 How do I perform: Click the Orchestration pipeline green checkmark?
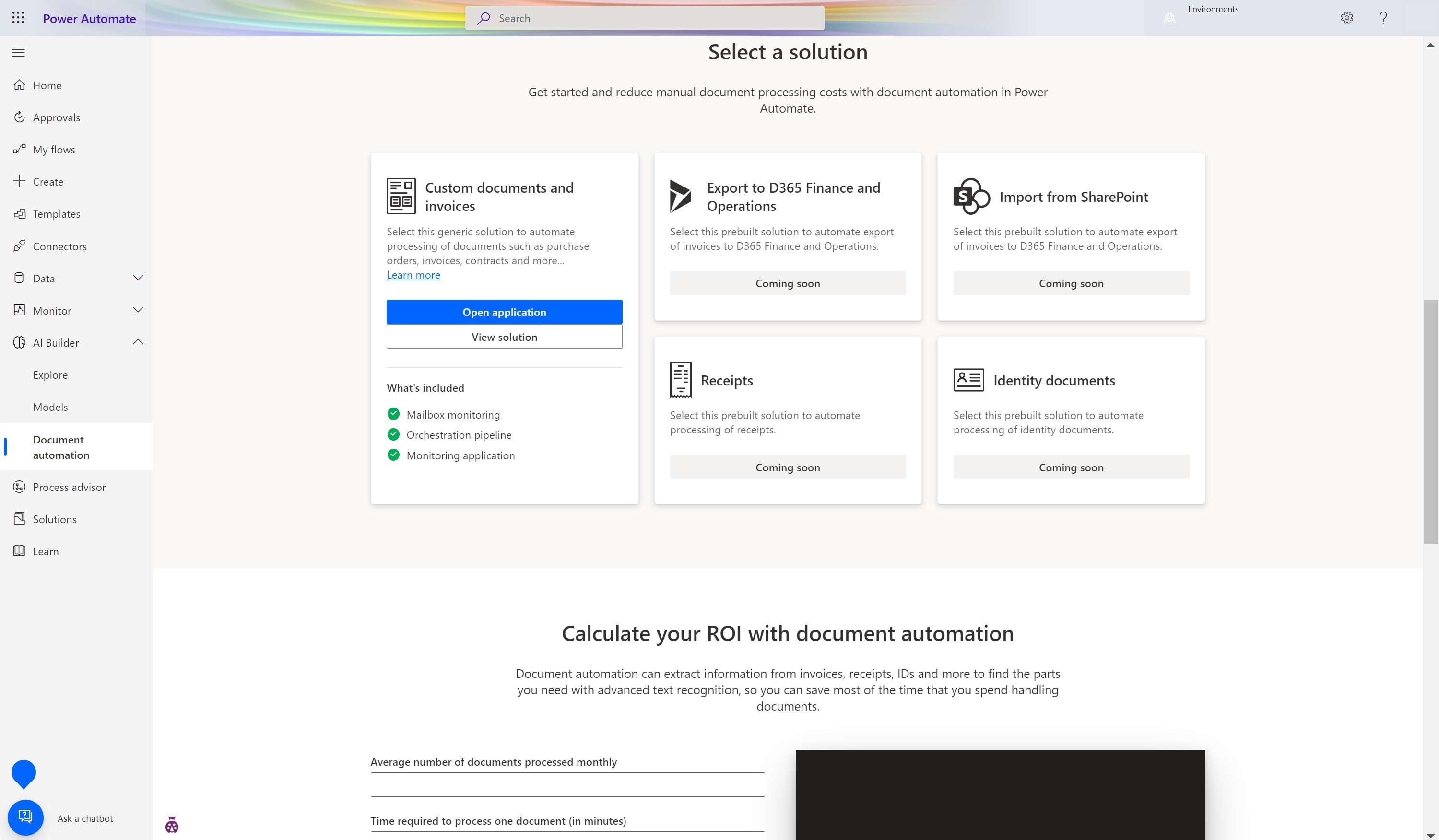(393, 434)
